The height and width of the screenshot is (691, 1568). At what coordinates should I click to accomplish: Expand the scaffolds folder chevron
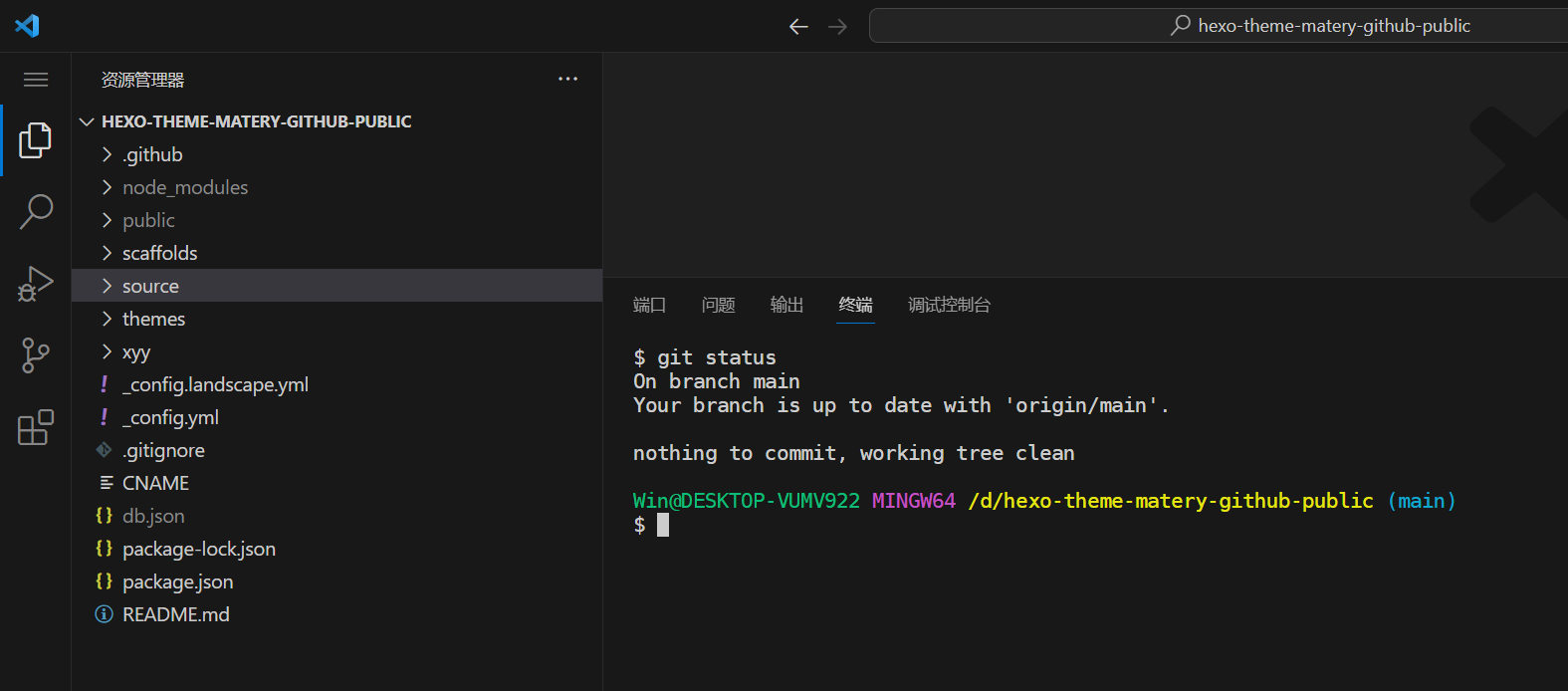[107, 253]
